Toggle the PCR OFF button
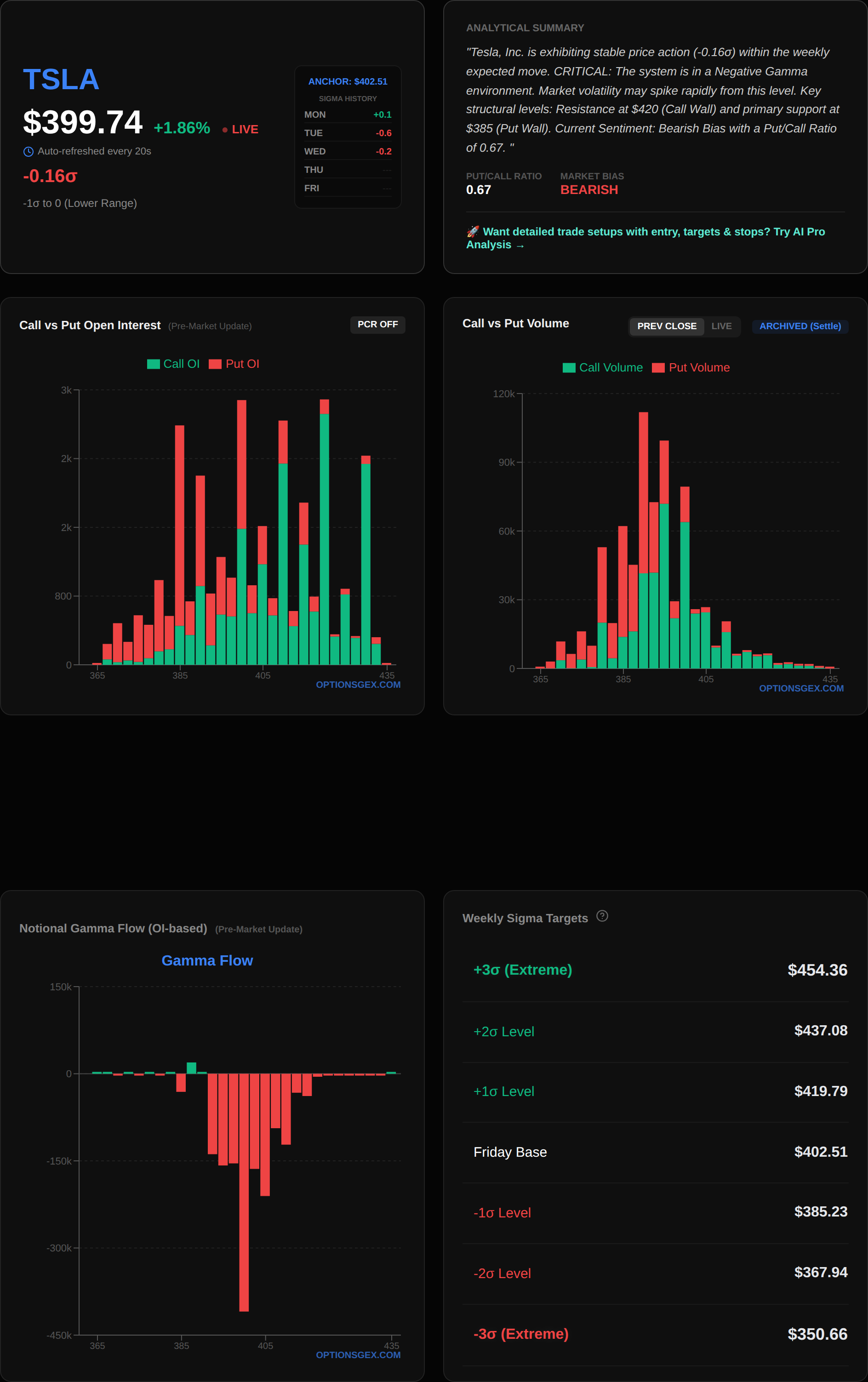This screenshot has width=868, height=1382. point(377,324)
